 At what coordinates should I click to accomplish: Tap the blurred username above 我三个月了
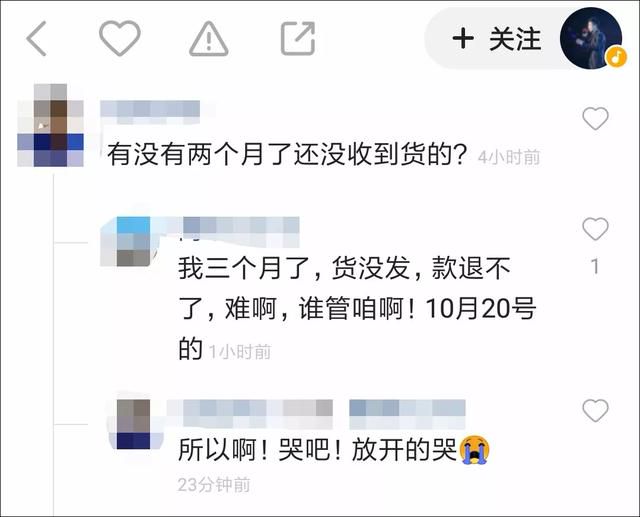pyautogui.click(x=241, y=231)
